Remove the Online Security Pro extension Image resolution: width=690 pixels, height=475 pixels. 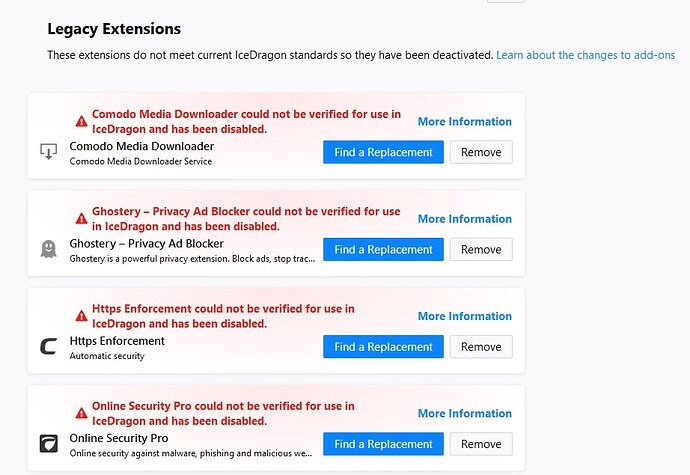pos(481,444)
